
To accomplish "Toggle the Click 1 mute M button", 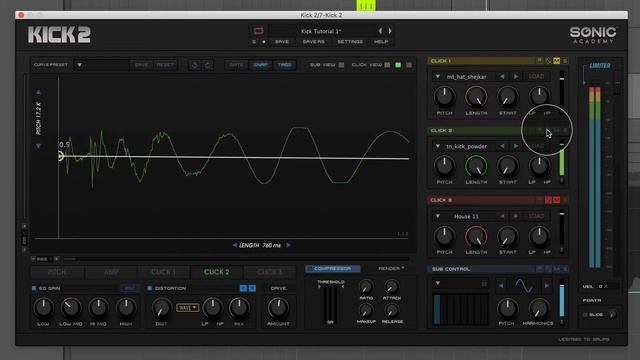I will (557, 61).
